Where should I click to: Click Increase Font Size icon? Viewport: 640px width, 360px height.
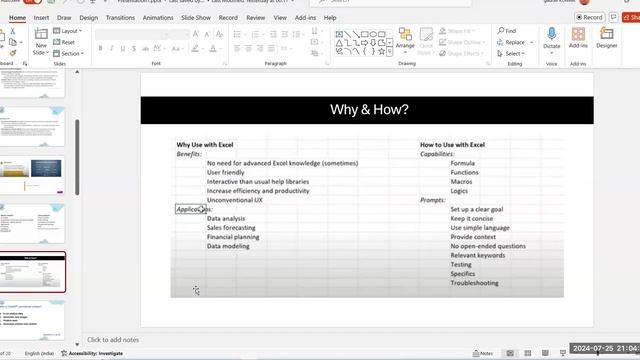tap(196, 34)
